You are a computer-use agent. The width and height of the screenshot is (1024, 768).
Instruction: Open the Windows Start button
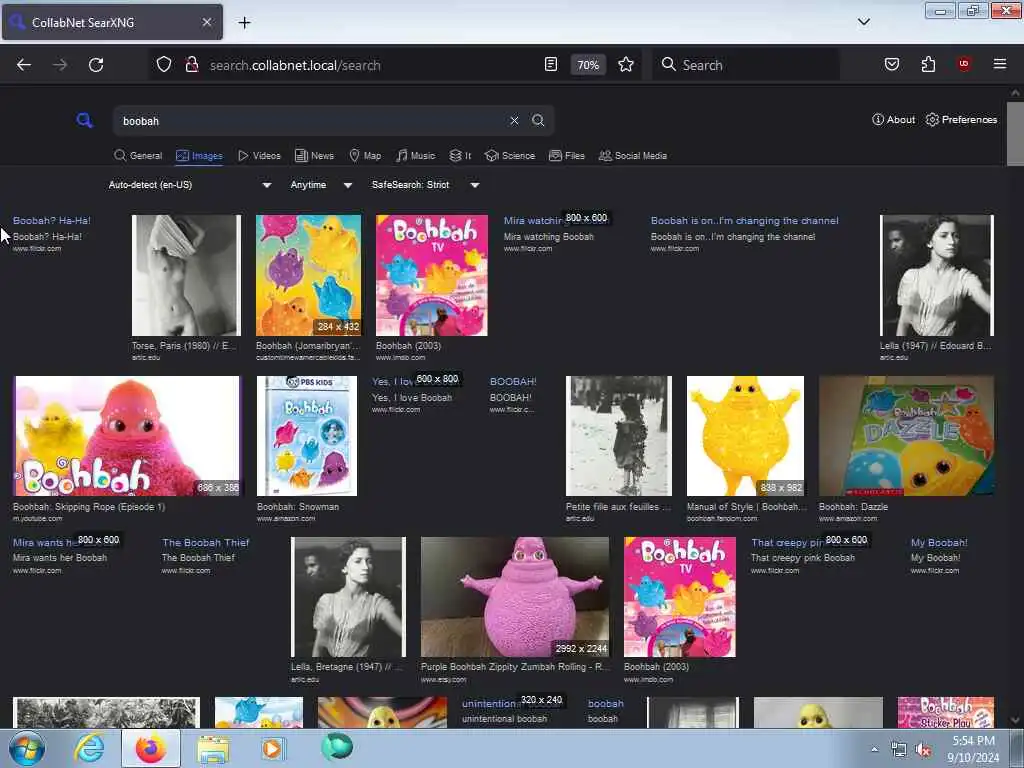(27, 748)
